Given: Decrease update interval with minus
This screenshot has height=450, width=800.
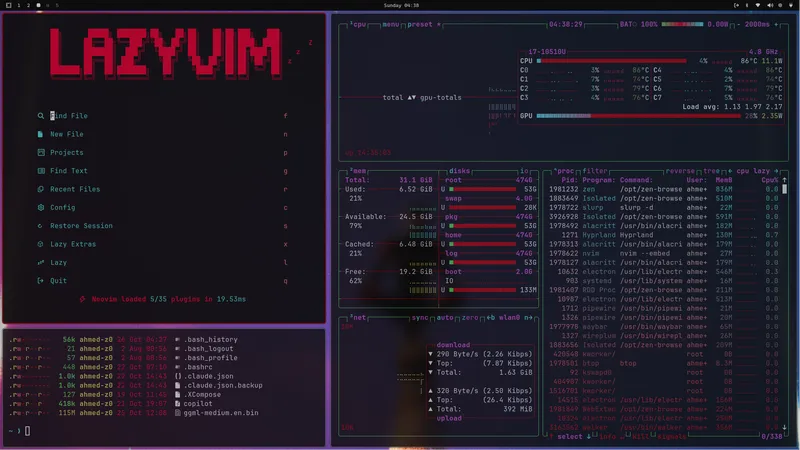Looking at the screenshot, I should [x=738, y=24].
